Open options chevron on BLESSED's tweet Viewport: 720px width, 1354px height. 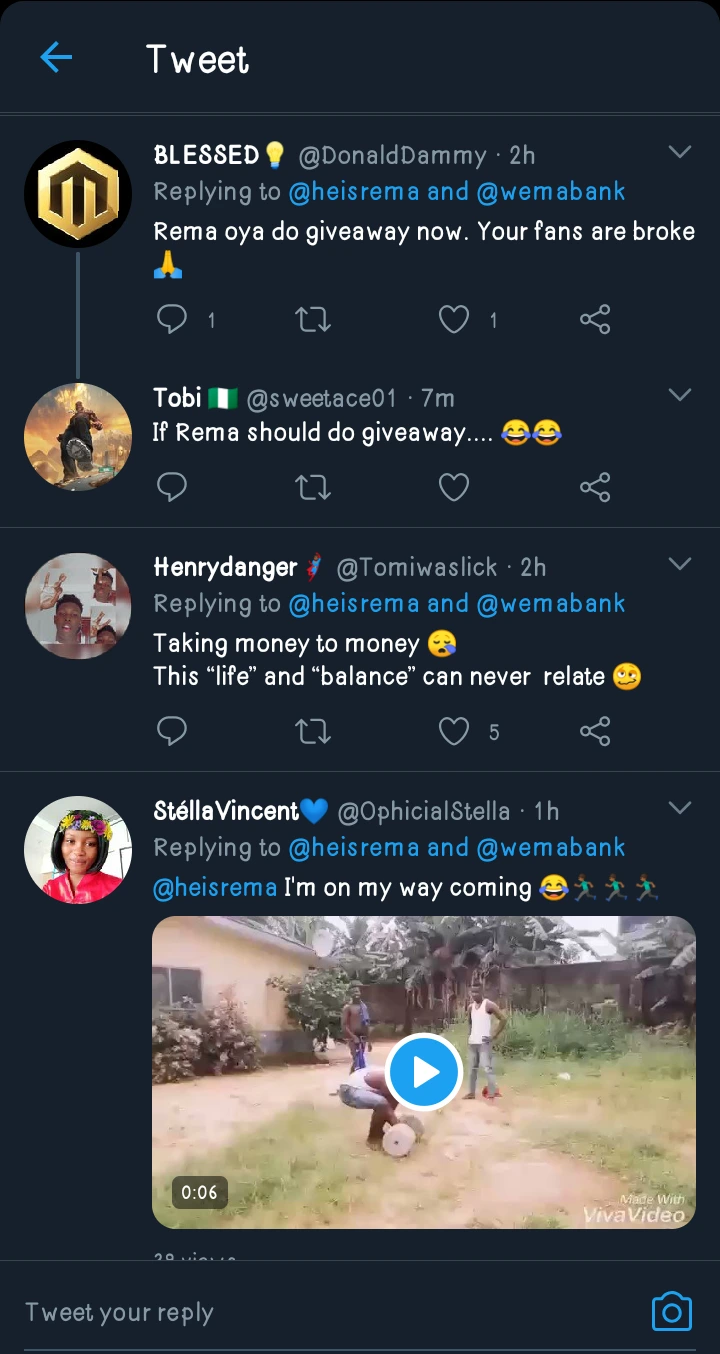[680, 152]
